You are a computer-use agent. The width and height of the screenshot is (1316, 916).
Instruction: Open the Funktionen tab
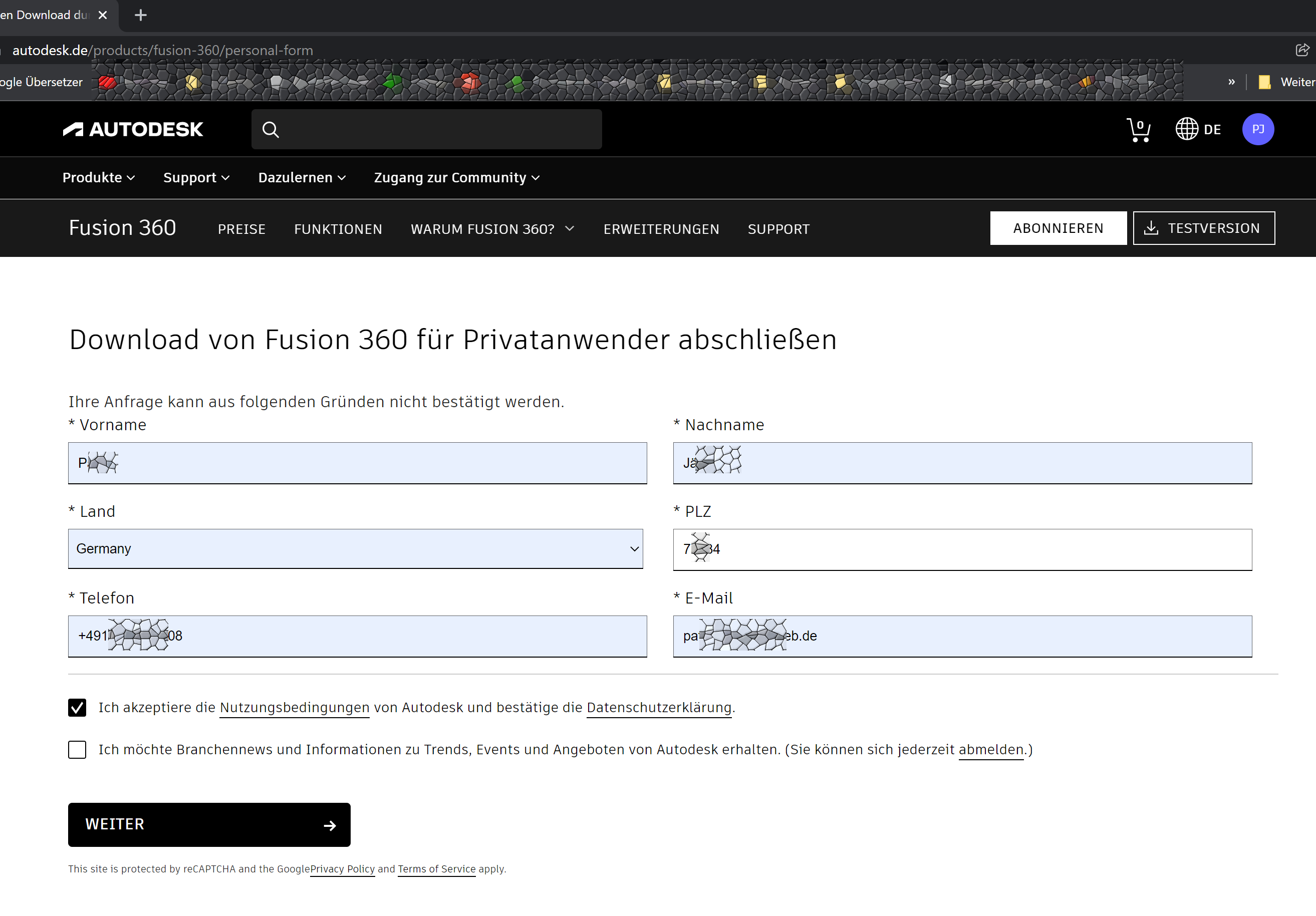point(338,229)
